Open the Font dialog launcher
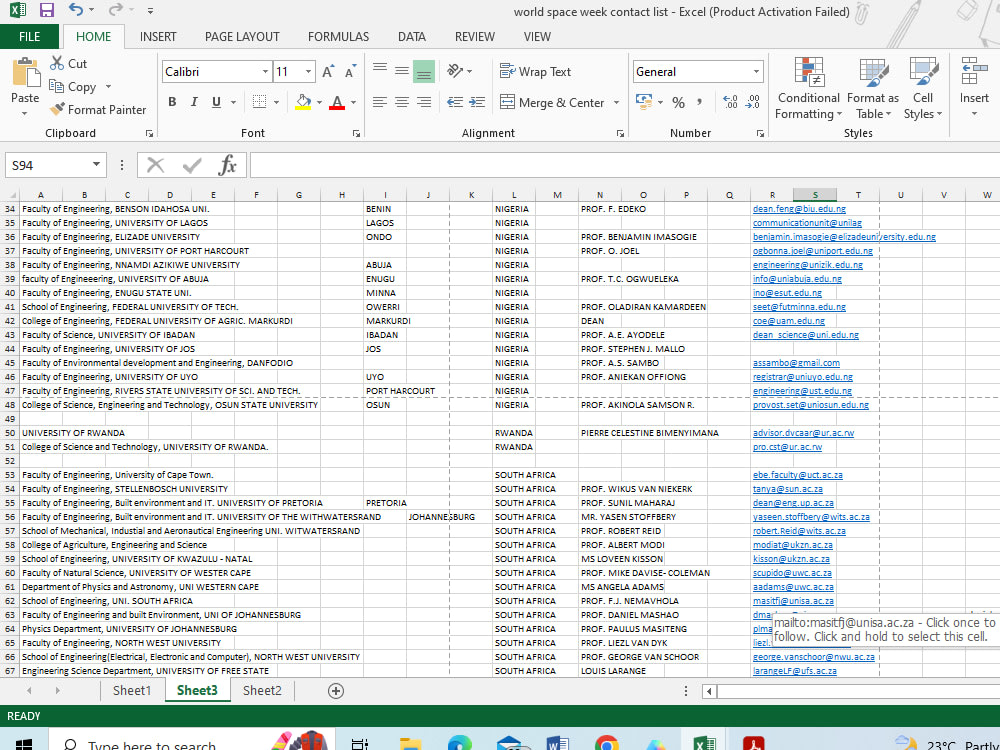Screen dimensions: 1000x750 click(x=357, y=133)
